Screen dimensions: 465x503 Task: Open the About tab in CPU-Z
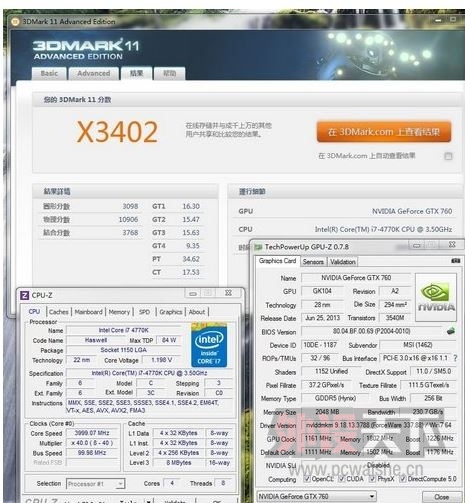[x=197, y=312]
